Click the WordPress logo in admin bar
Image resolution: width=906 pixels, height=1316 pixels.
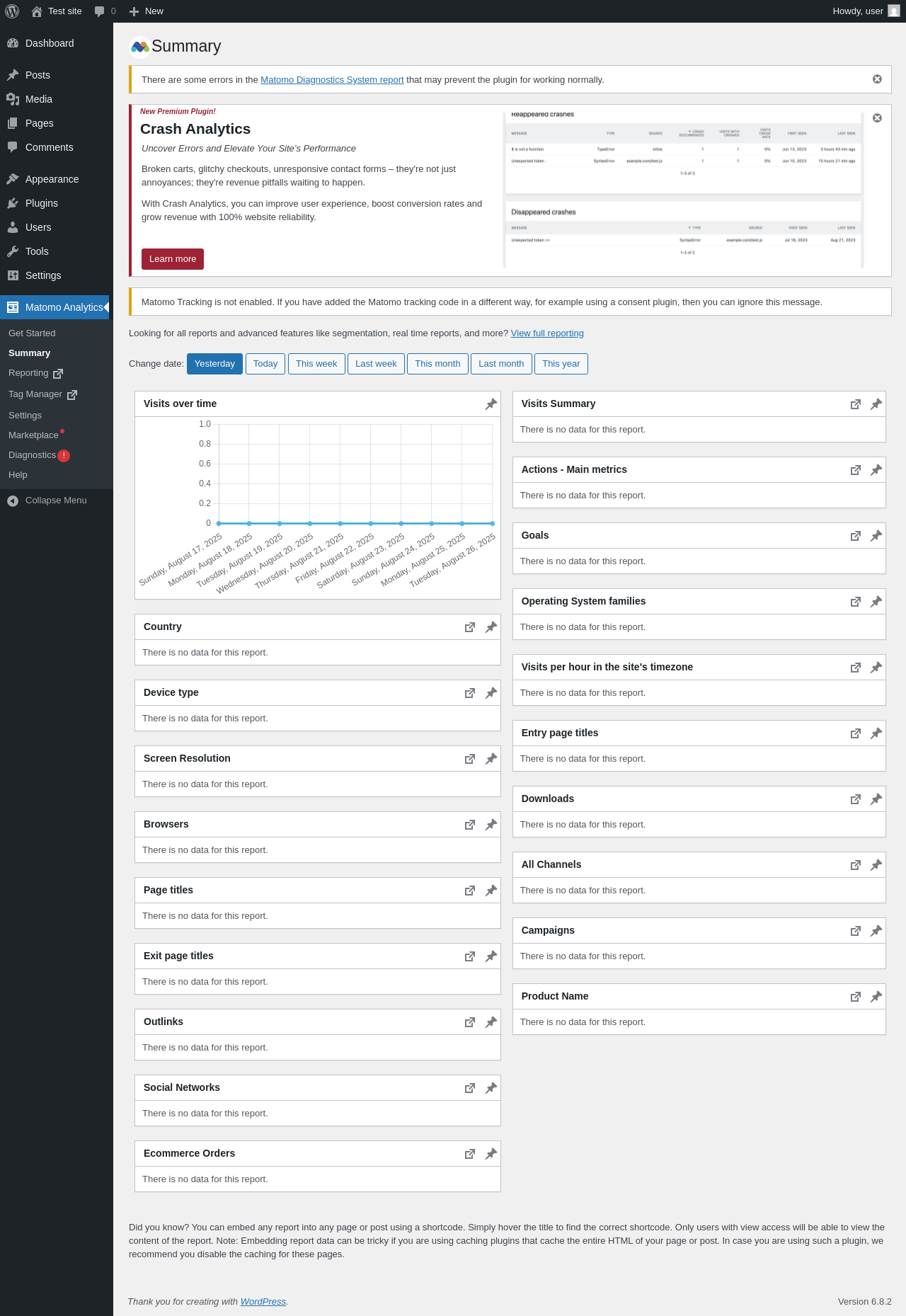pyautogui.click(x=12, y=11)
